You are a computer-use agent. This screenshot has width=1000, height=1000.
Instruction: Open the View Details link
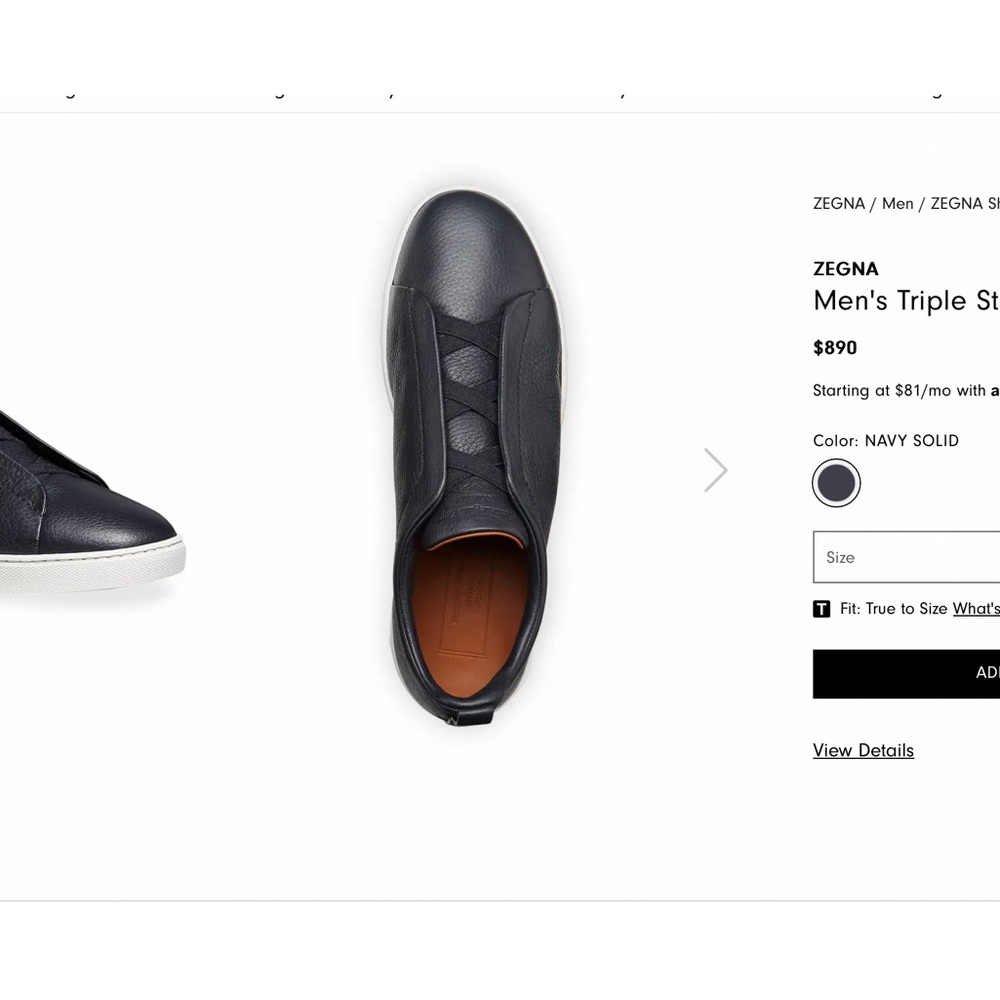click(863, 750)
